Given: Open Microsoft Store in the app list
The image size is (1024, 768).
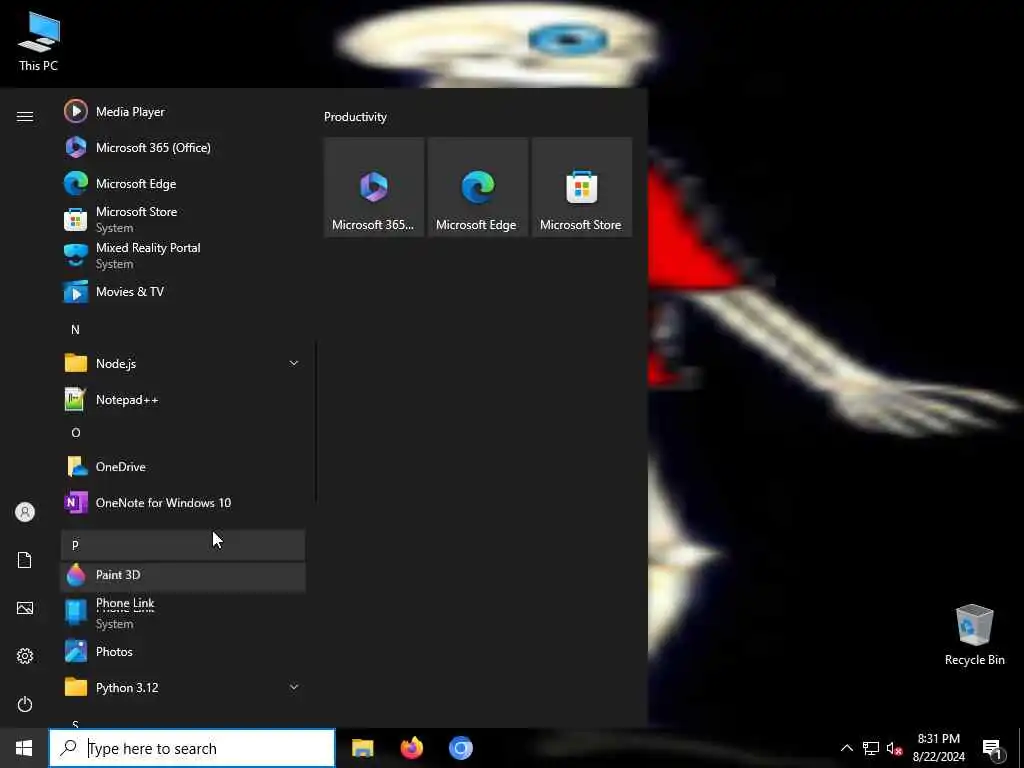Looking at the screenshot, I should tap(183, 219).
